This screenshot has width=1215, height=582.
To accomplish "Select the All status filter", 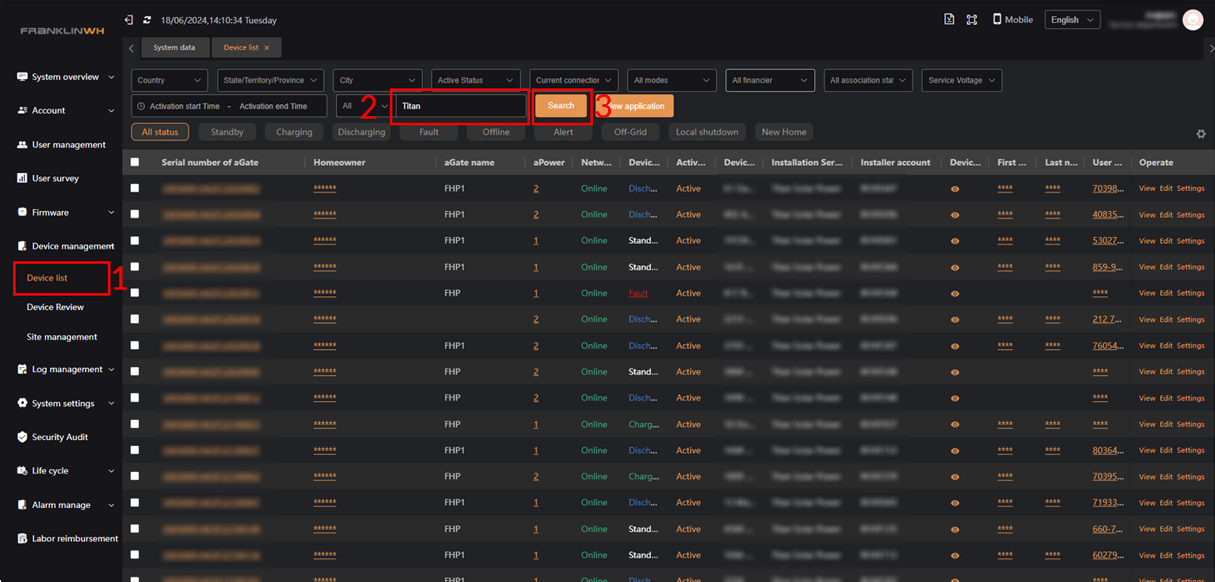I will point(160,132).
